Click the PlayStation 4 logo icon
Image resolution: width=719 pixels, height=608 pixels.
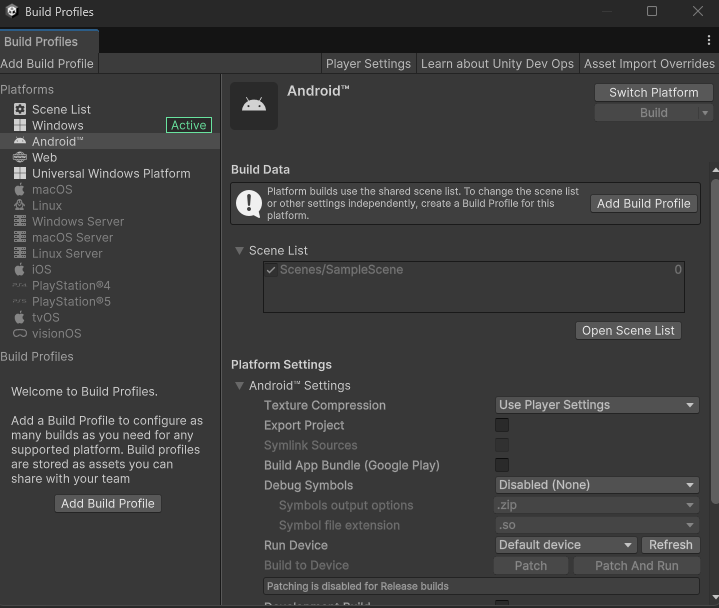(x=19, y=285)
